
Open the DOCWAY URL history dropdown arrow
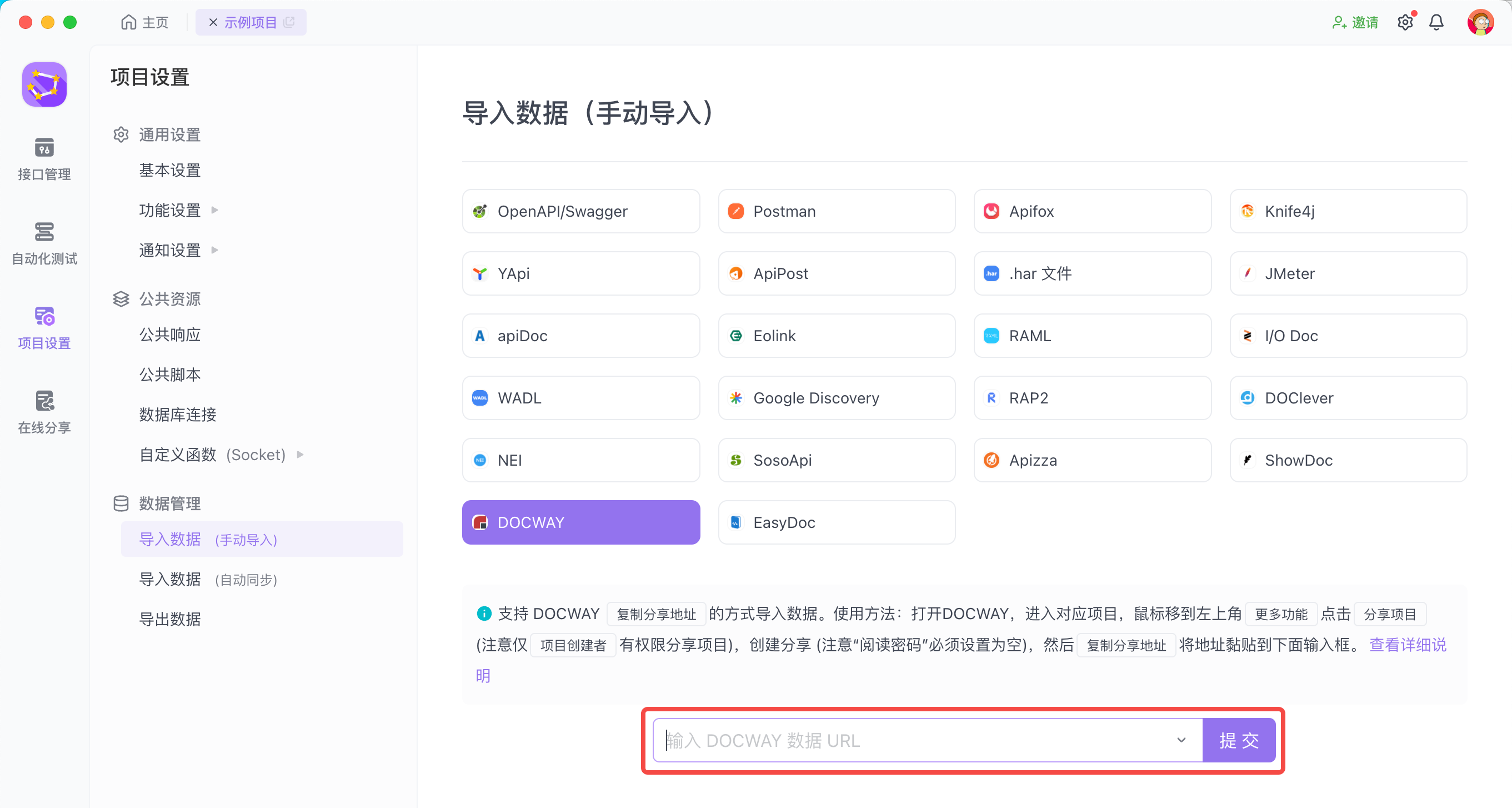[x=1181, y=740]
